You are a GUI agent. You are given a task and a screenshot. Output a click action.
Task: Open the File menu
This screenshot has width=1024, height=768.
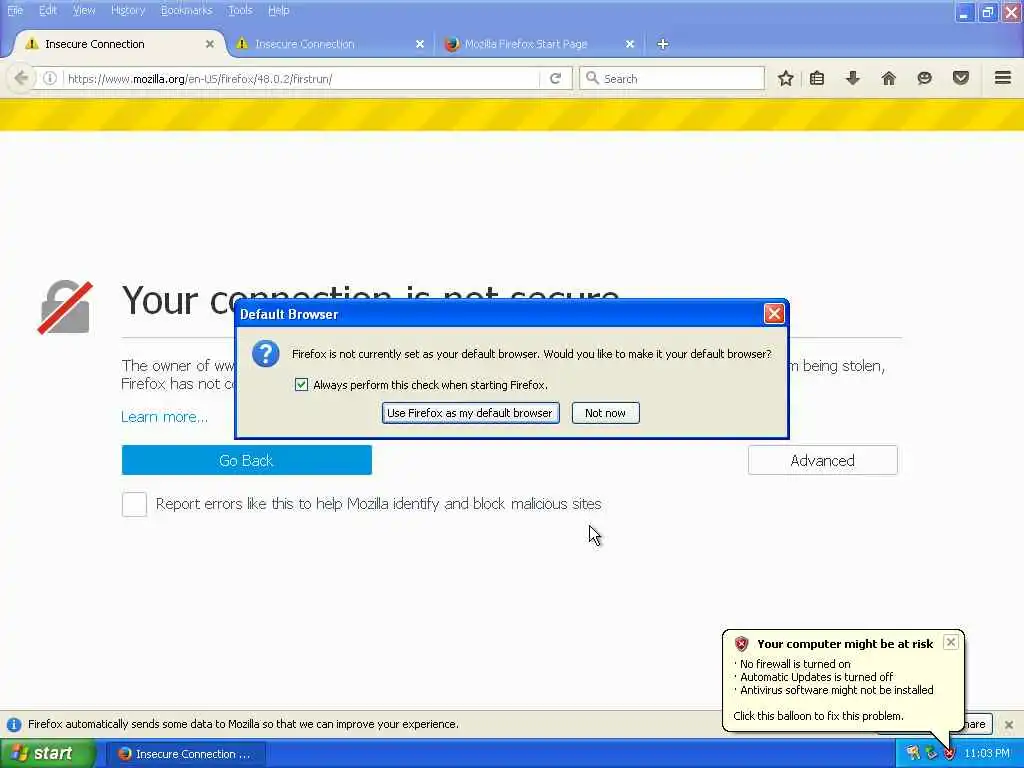point(15,10)
